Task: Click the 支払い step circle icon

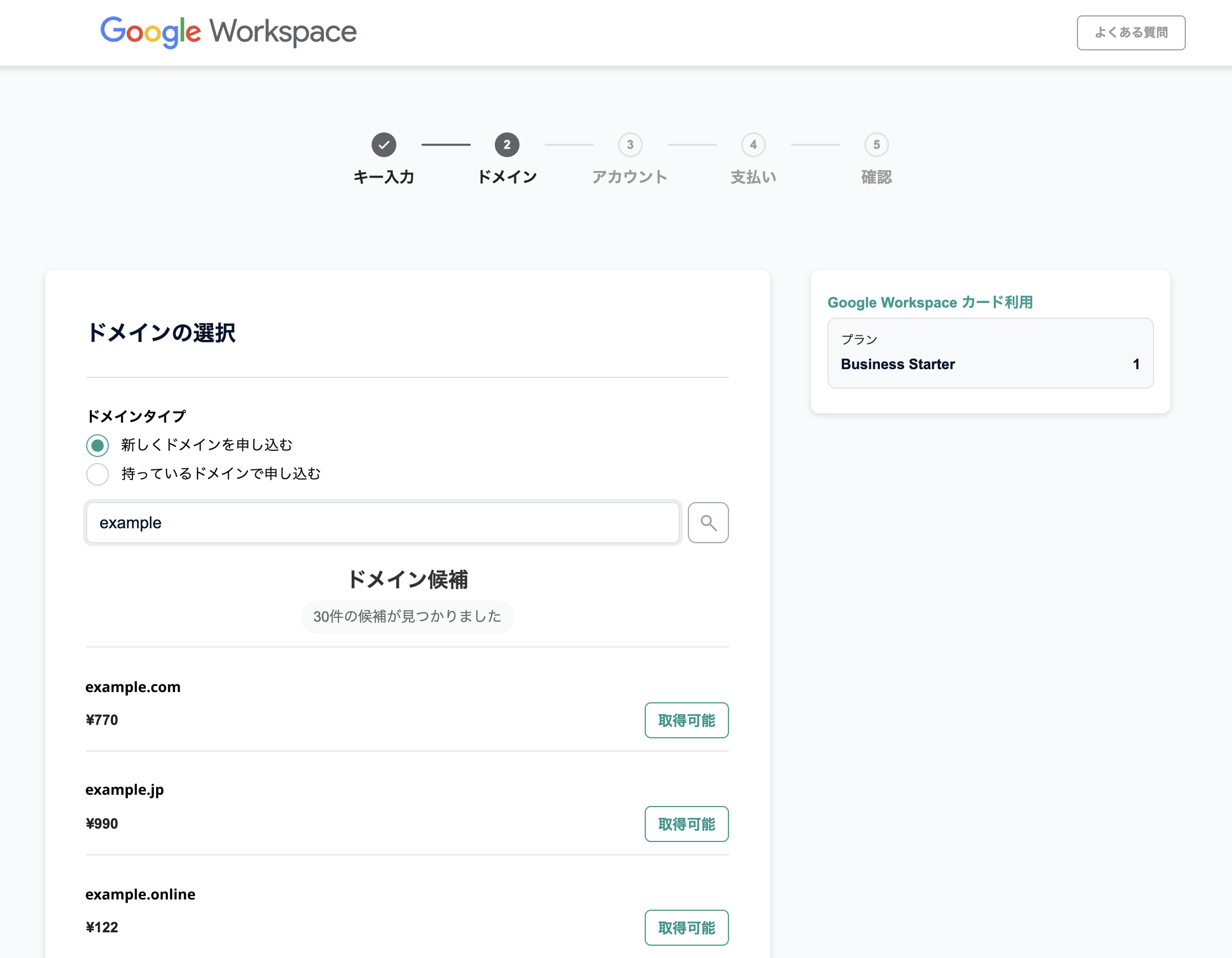Action: tap(753, 144)
